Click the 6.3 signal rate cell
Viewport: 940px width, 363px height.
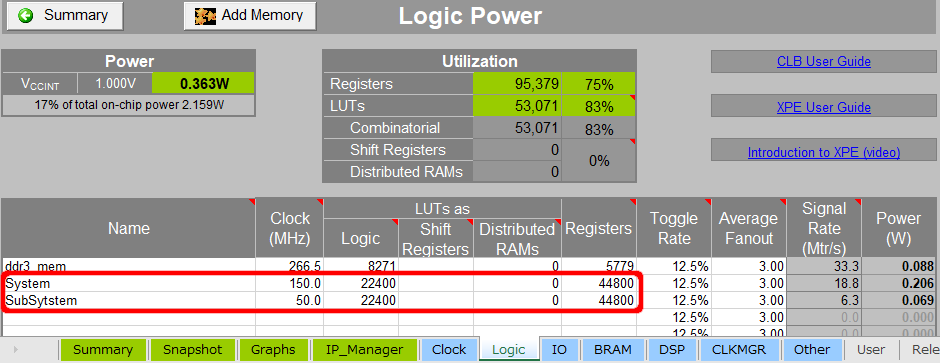[x=824, y=300]
